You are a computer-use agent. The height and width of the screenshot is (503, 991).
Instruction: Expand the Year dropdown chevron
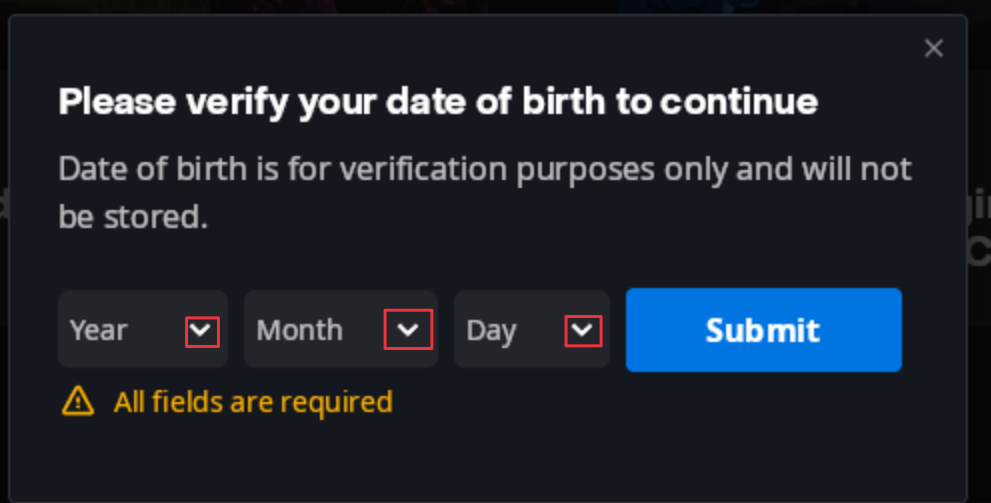tap(202, 332)
